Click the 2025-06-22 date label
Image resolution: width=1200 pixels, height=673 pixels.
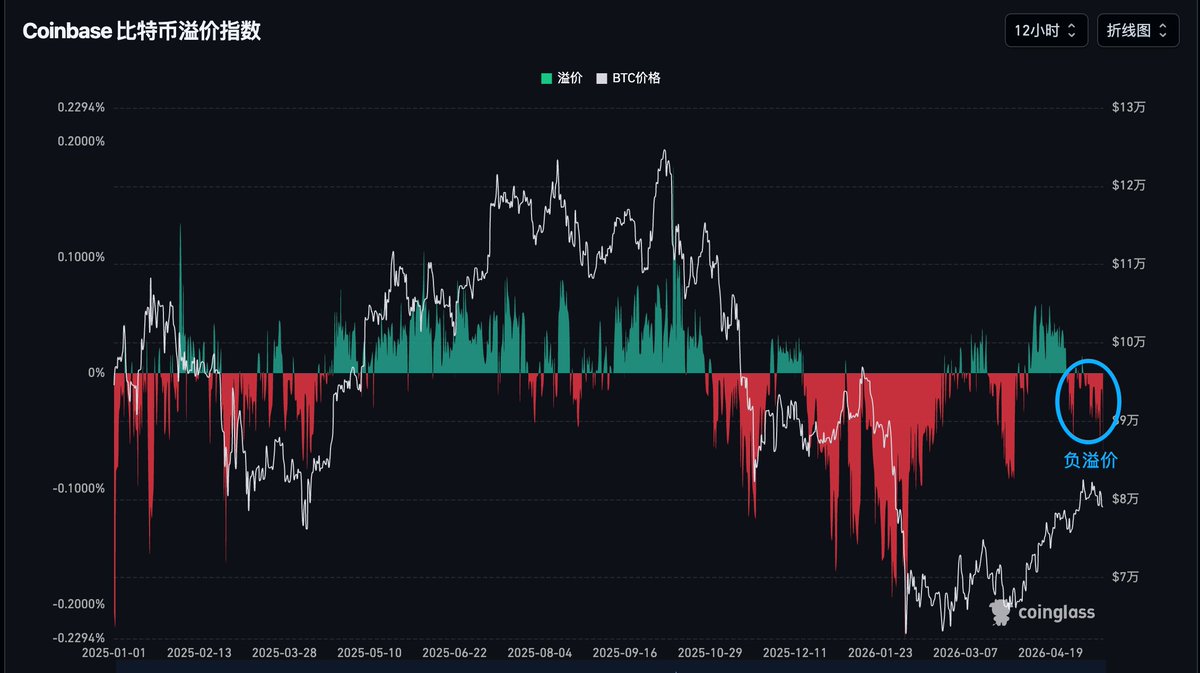tap(454, 653)
